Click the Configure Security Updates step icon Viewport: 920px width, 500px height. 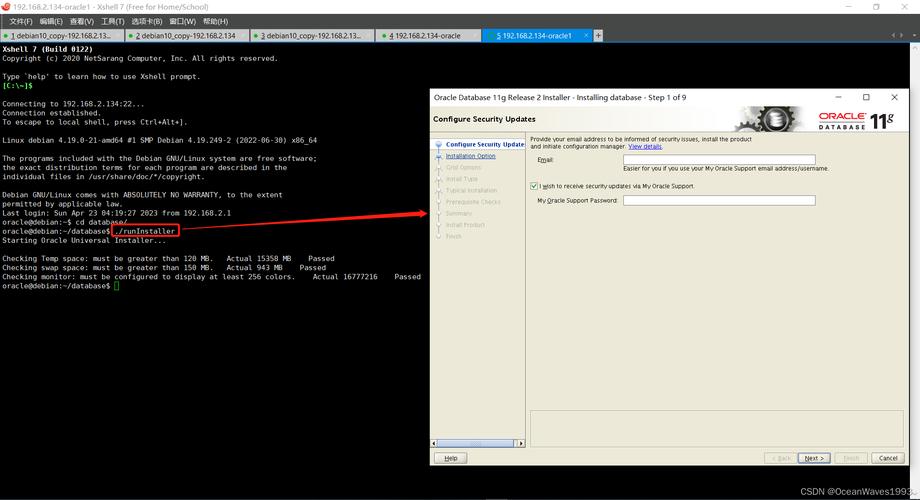coord(437,145)
